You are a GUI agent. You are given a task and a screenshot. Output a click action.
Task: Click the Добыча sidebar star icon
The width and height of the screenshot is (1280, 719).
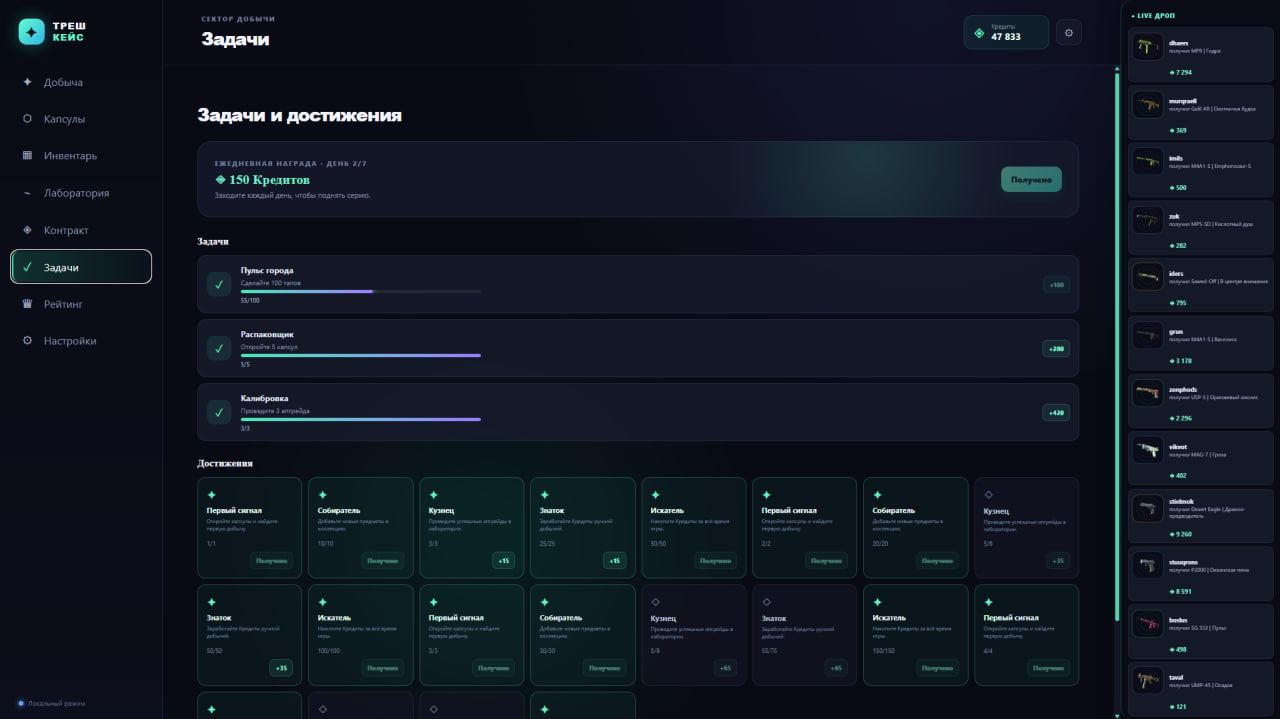pos(27,82)
